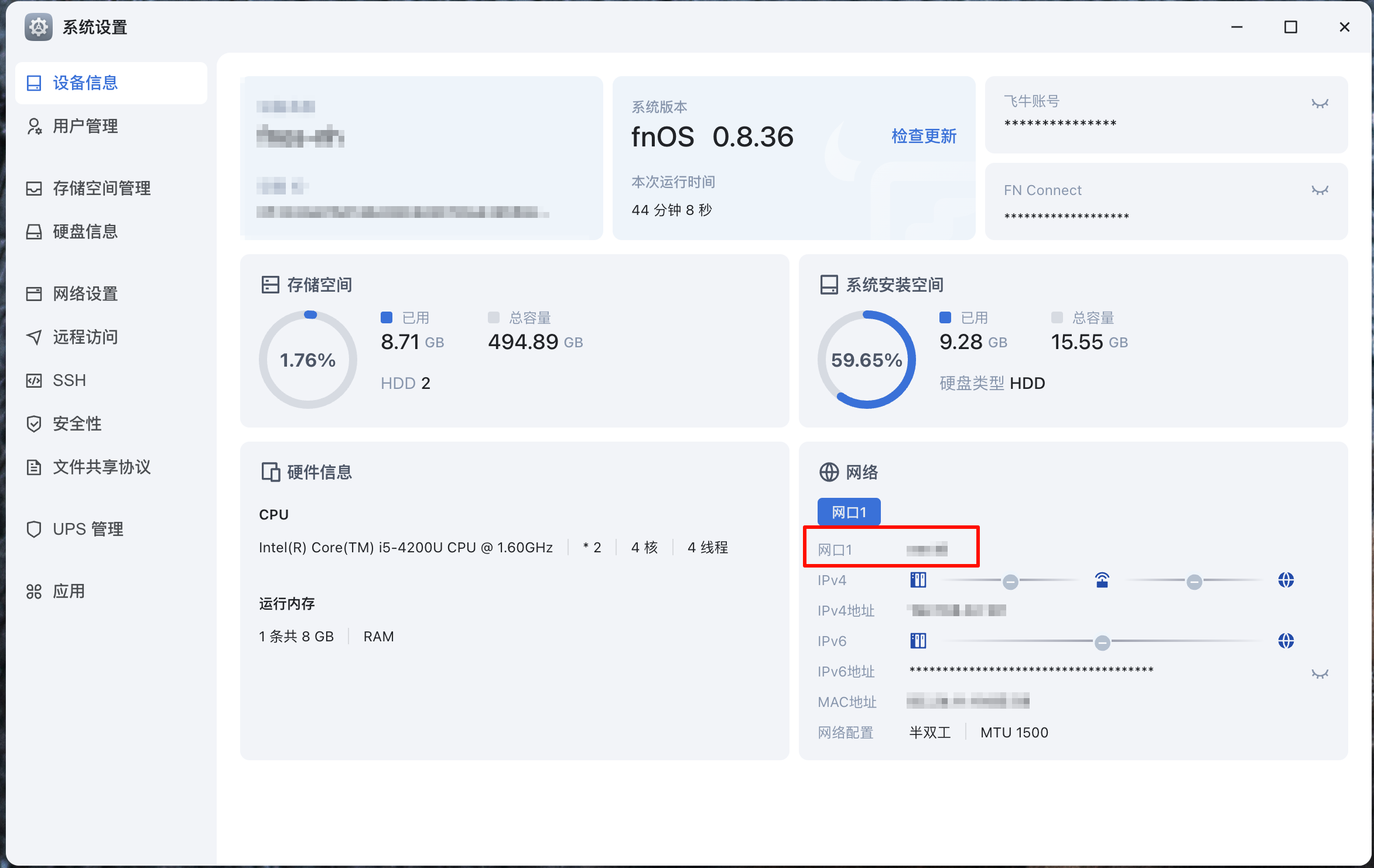Open File Sharing Protocols (文件共享协议)

[101, 467]
